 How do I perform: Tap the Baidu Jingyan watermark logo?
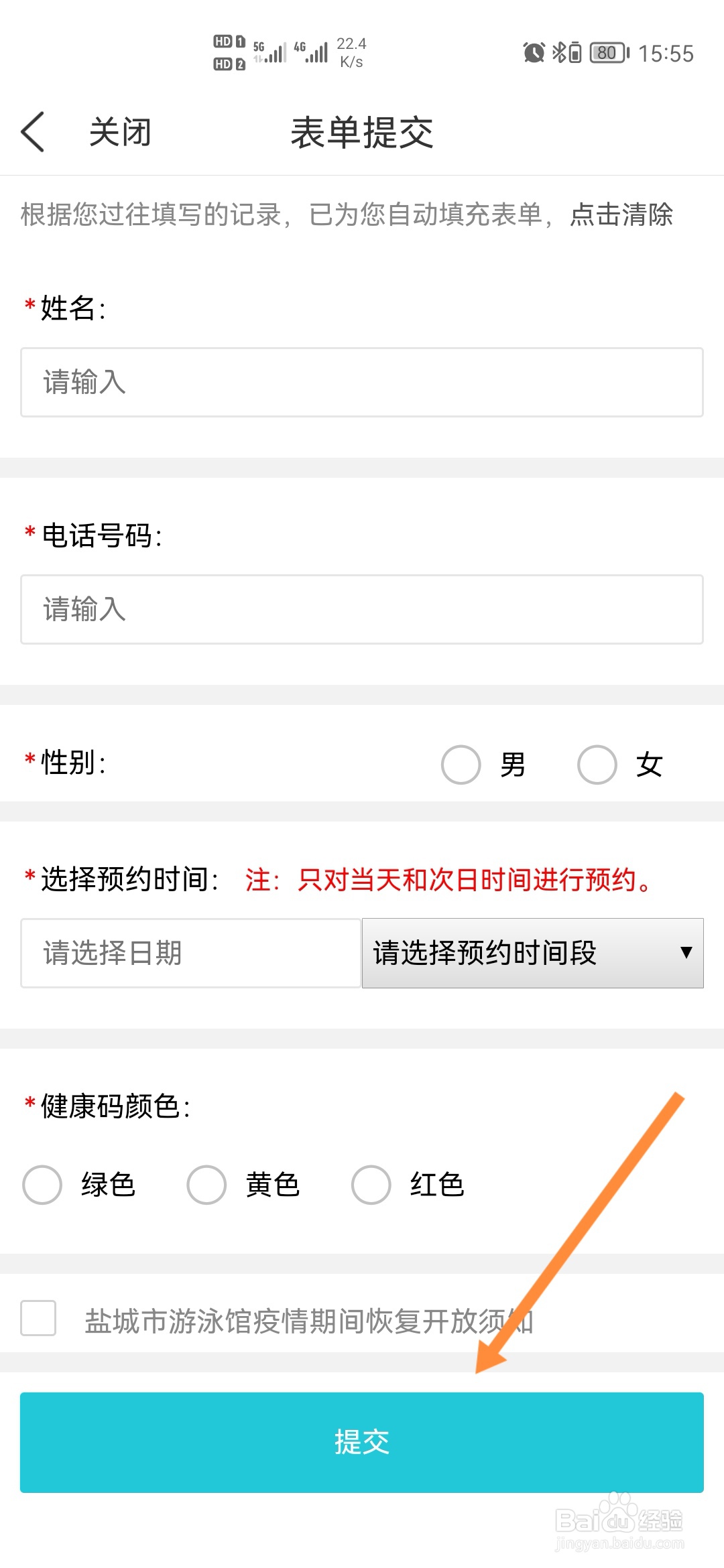619,1521
